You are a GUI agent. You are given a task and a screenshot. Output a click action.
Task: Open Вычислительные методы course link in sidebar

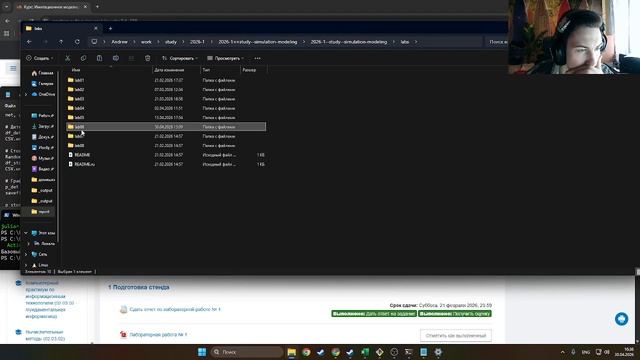point(45,335)
